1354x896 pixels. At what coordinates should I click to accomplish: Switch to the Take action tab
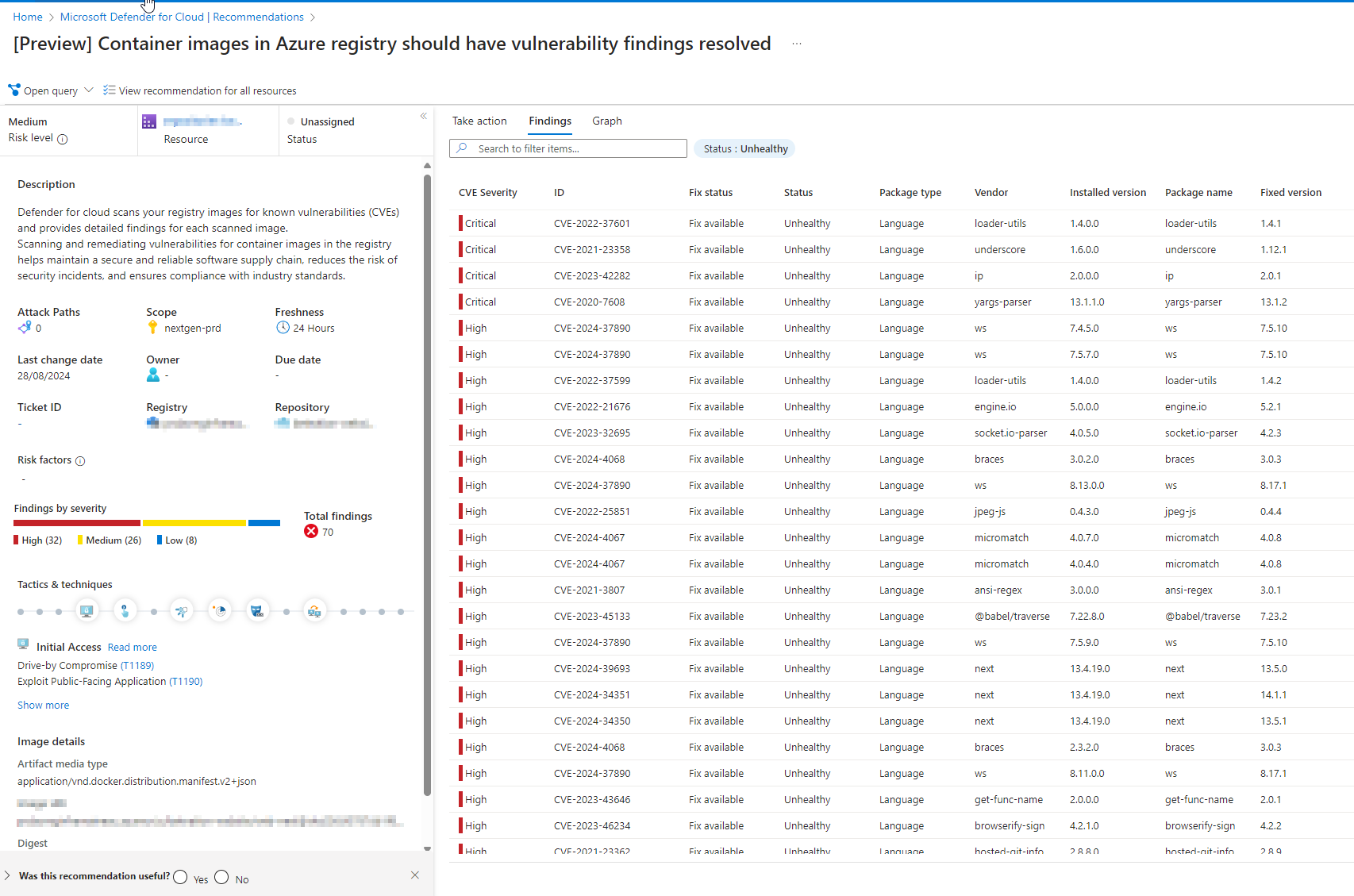coord(479,121)
